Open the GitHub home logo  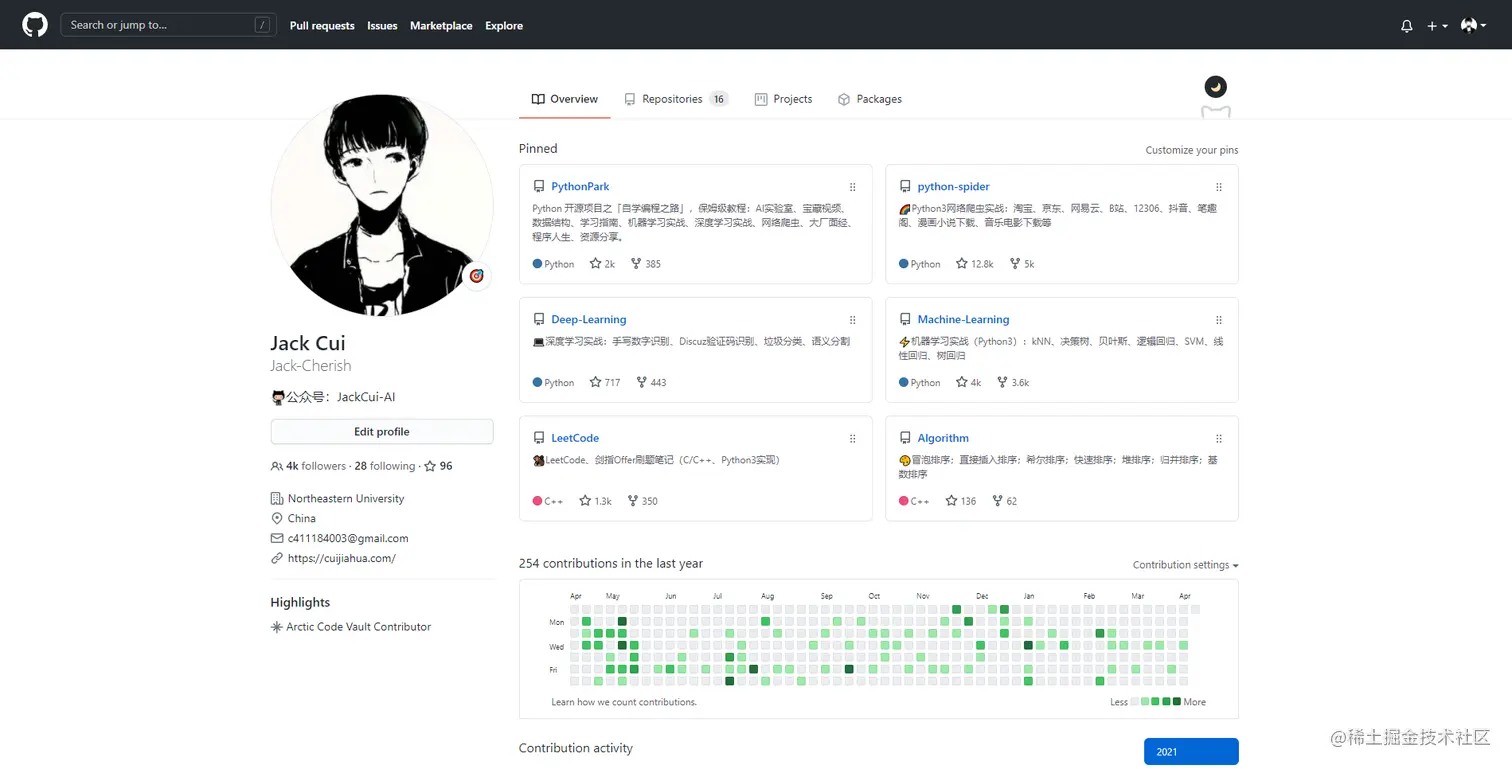[x=35, y=25]
